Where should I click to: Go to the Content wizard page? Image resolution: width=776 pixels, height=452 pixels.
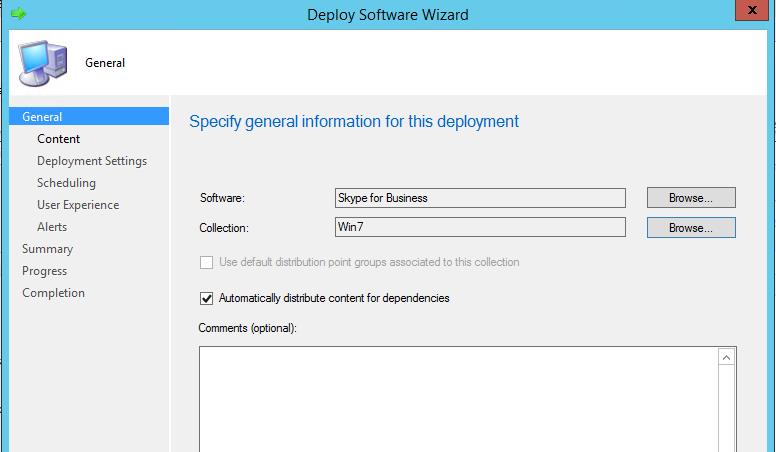pyautogui.click(x=58, y=139)
